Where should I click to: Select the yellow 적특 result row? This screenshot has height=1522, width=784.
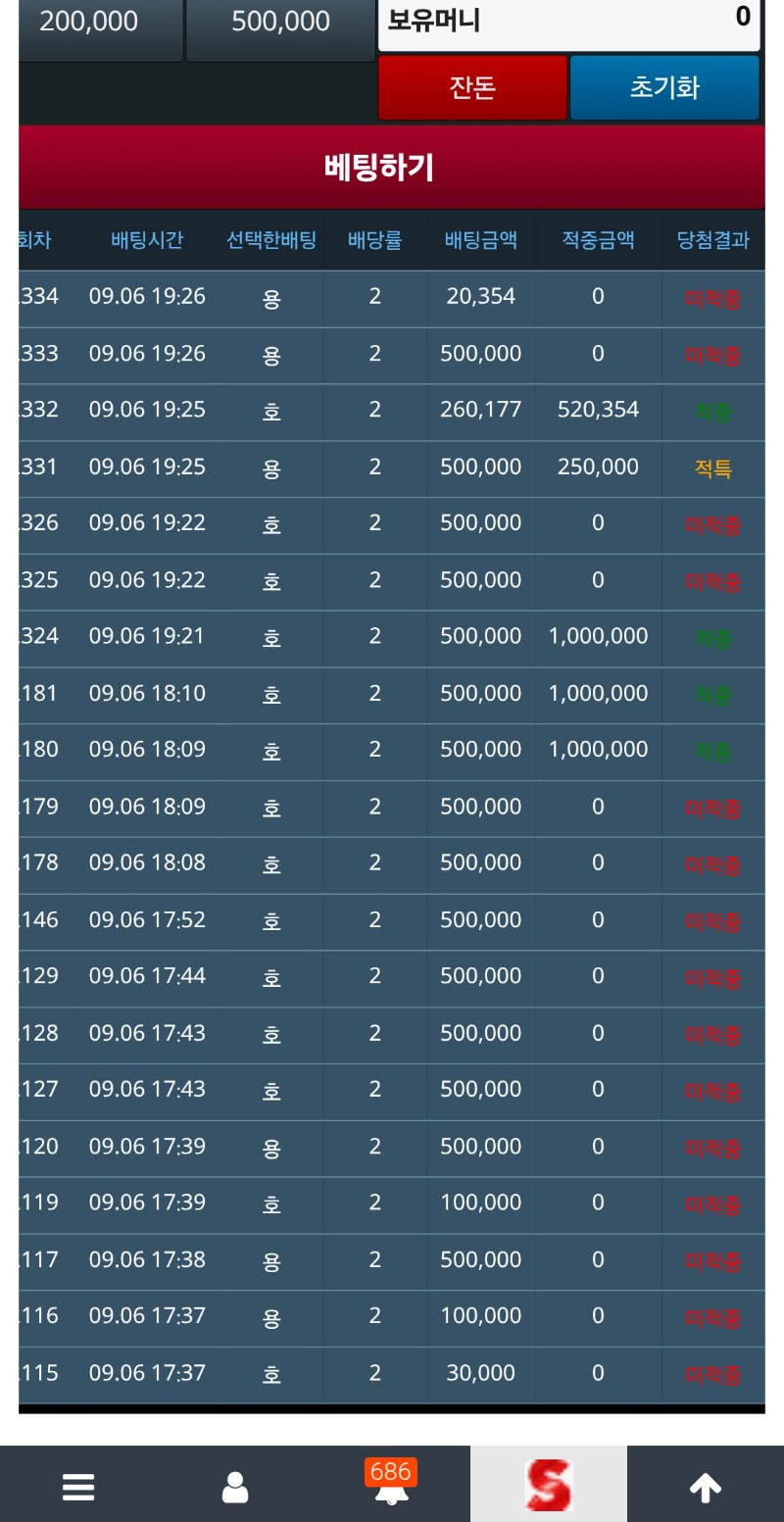tap(392, 467)
